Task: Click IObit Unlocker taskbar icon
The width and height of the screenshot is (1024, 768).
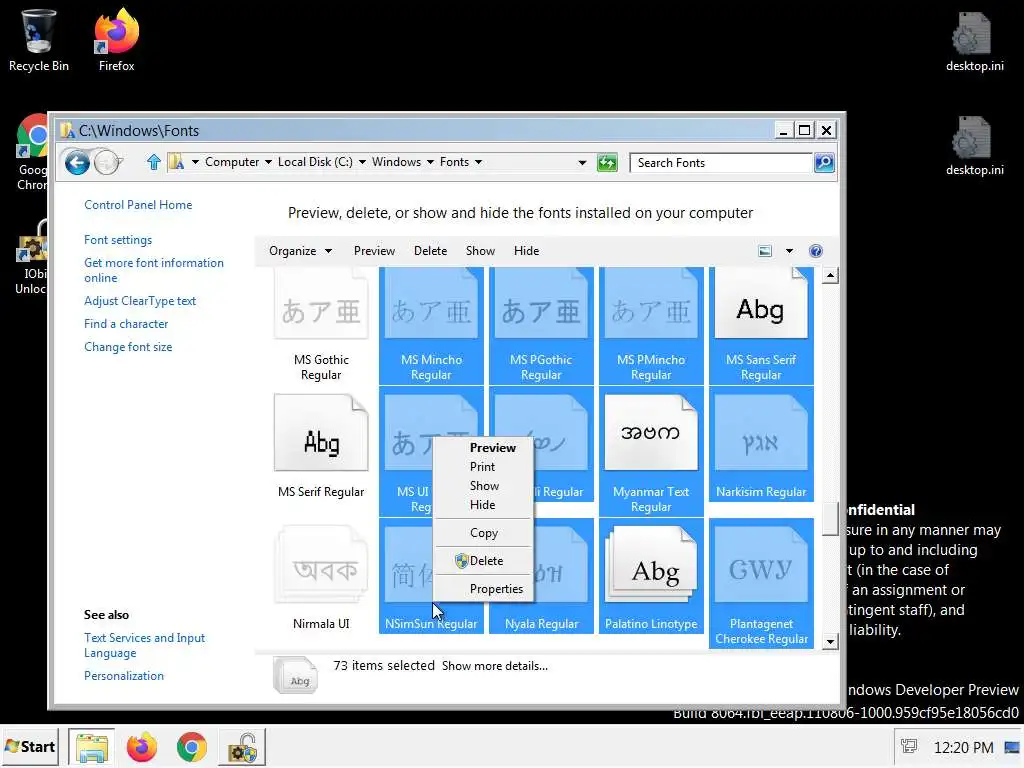Action: click(243, 747)
